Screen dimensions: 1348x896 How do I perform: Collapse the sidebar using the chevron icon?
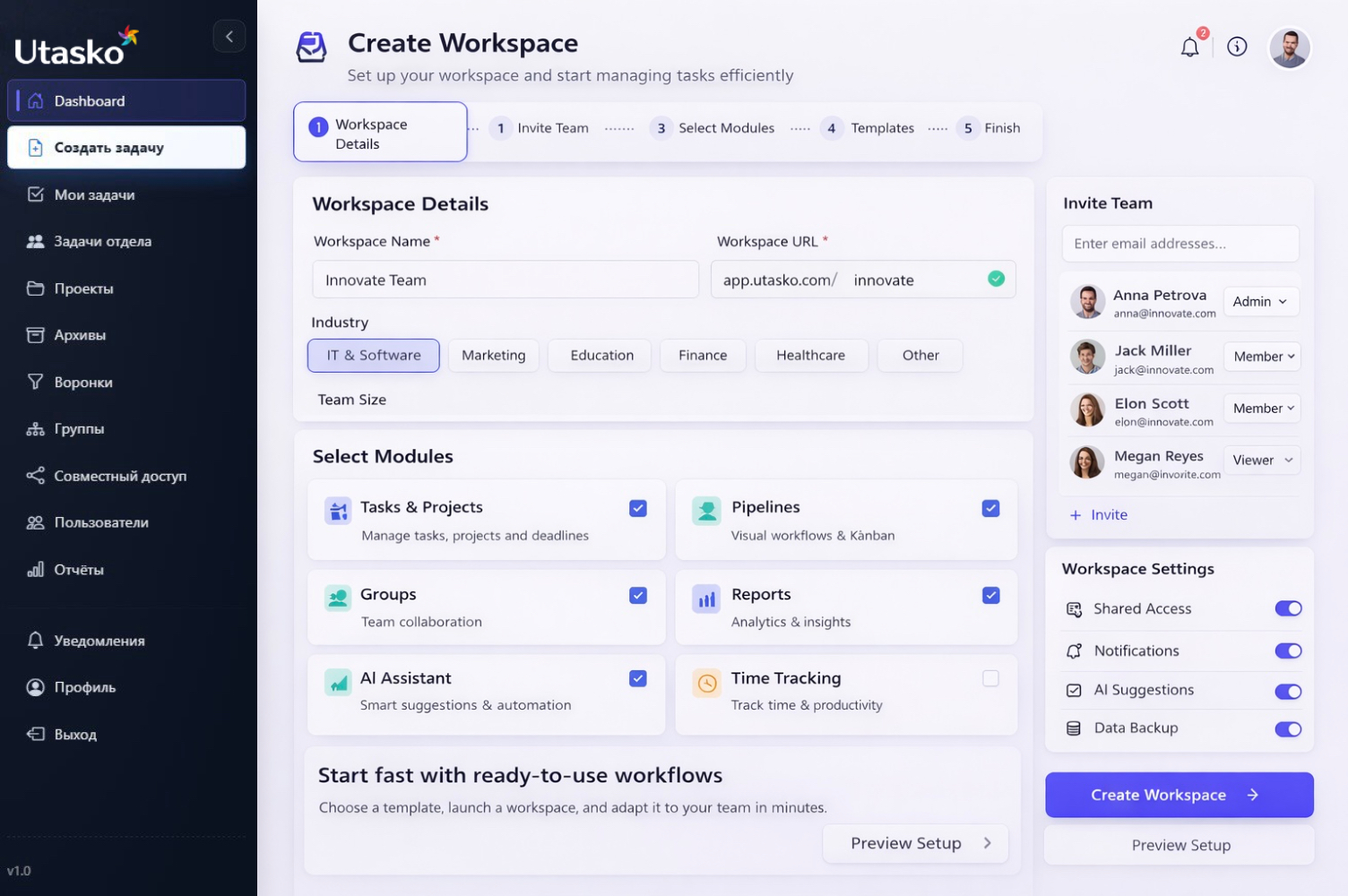[x=229, y=36]
